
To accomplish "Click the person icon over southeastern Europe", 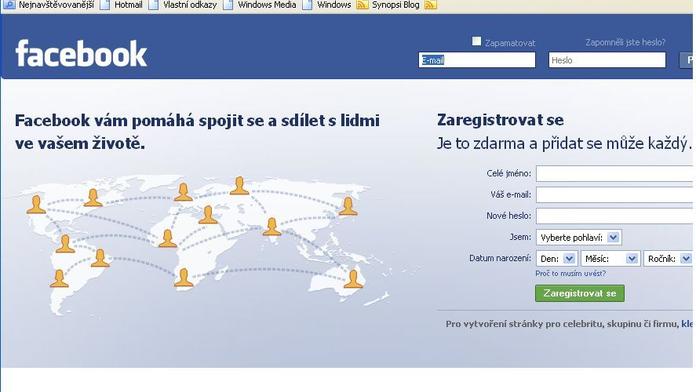I will [x=208, y=214].
